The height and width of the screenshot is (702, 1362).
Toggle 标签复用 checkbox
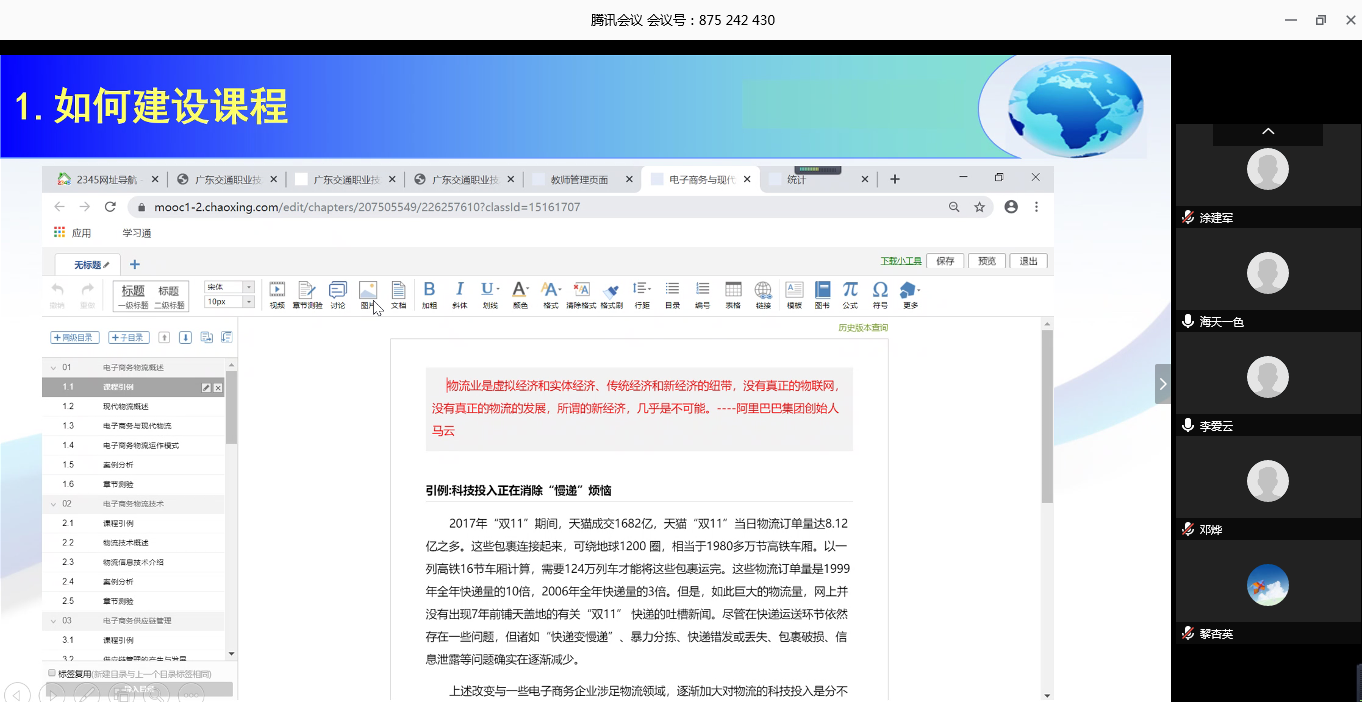53,673
